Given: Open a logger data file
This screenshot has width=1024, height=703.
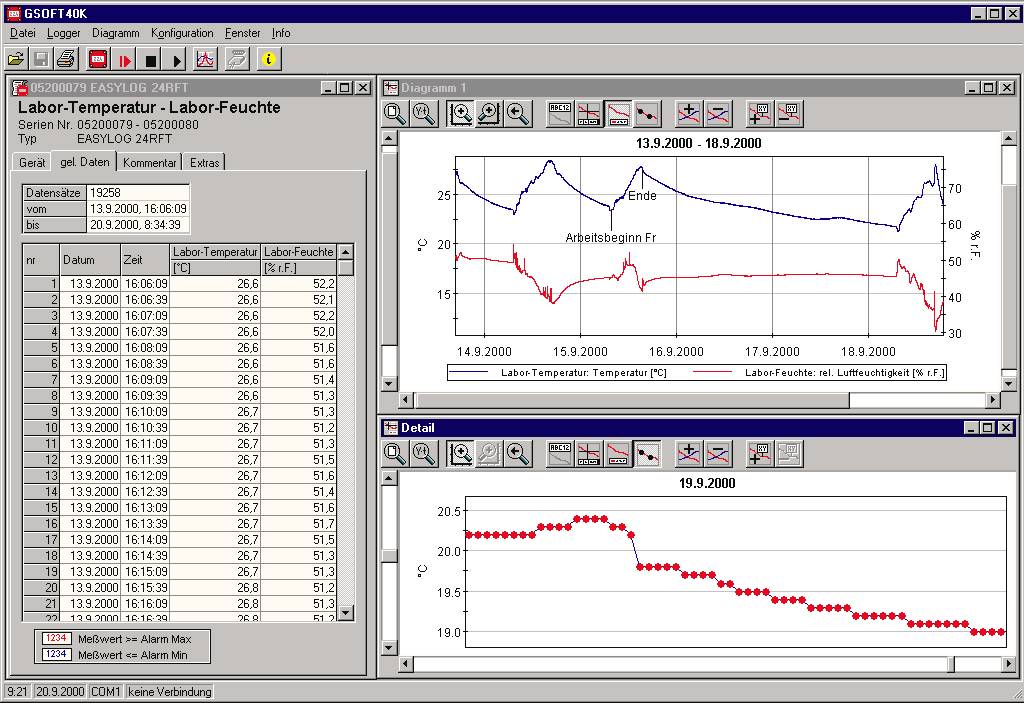Looking at the screenshot, I should [x=18, y=58].
